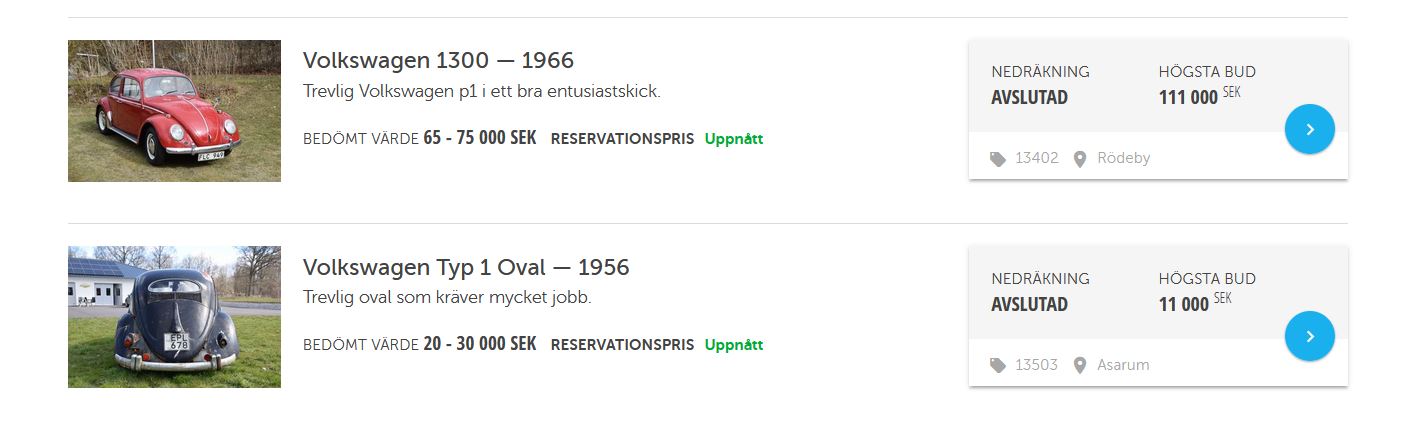This screenshot has height=421, width=1410.
Task: Click lot number 13402
Action: point(1036,159)
